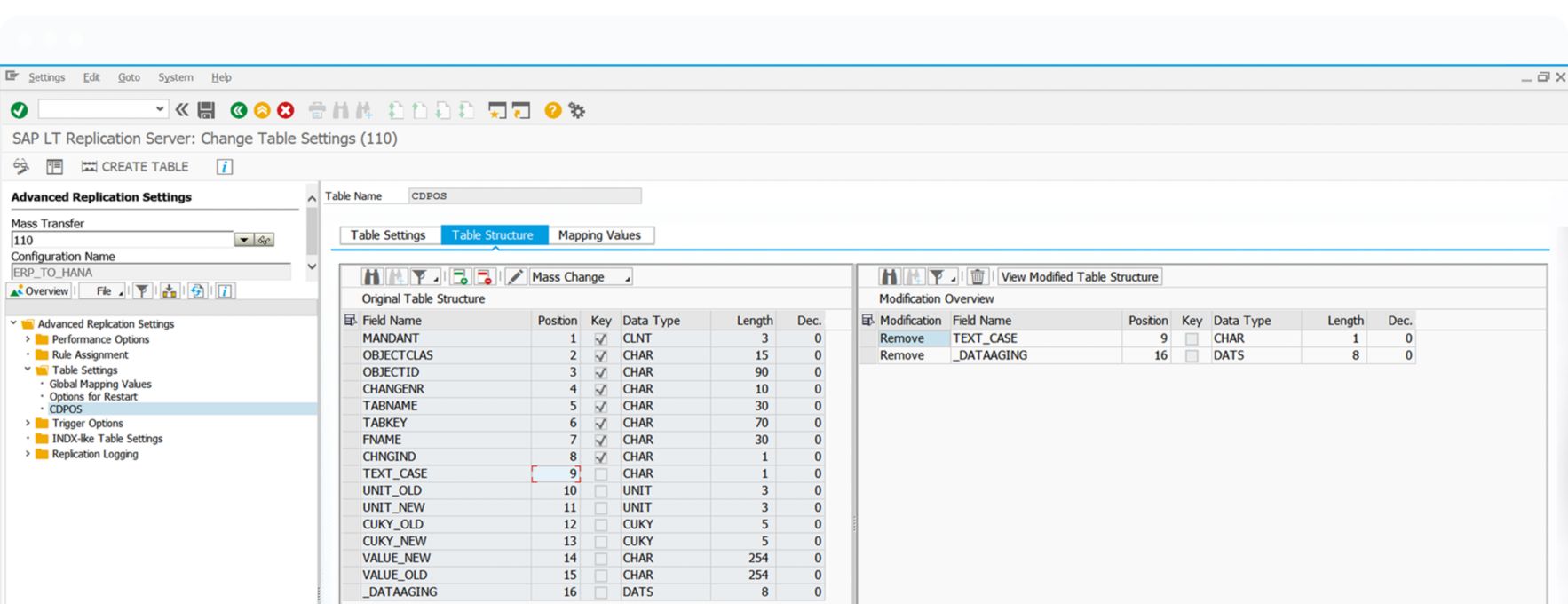Screen dimensions: 1568x604
Task: Expand the Performance Options folder
Action: (28, 339)
